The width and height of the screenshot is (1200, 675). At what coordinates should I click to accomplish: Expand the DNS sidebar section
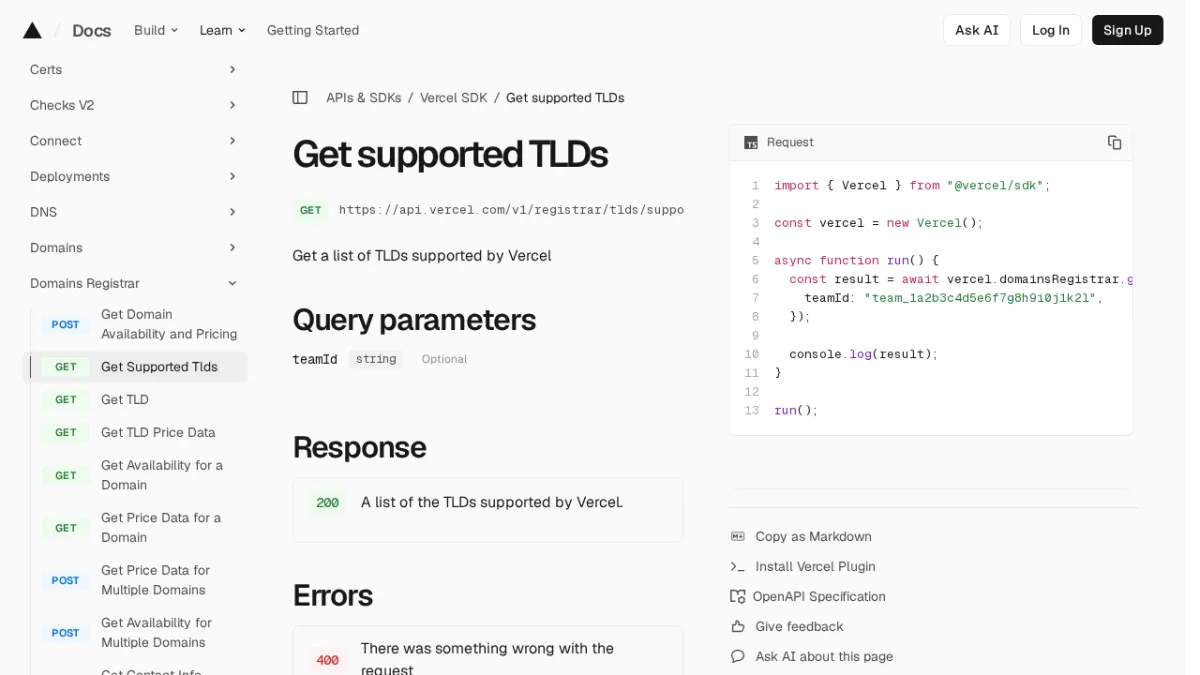(x=134, y=212)
